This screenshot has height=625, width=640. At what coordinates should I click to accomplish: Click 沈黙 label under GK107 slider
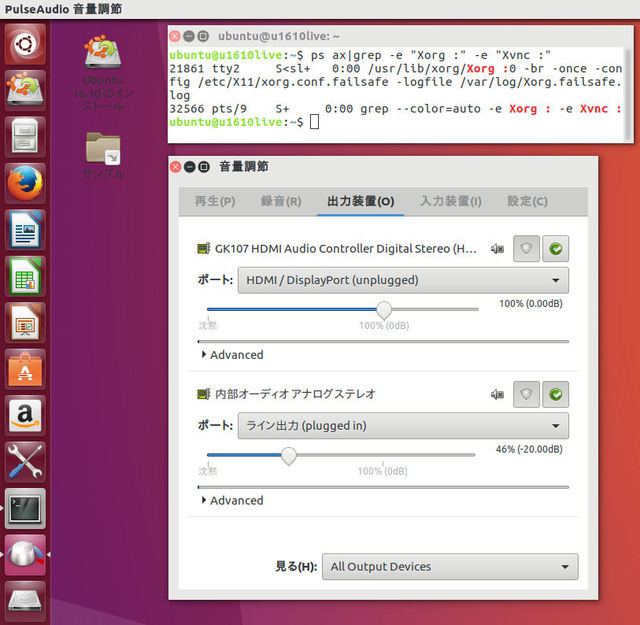[x=208, y=325]
